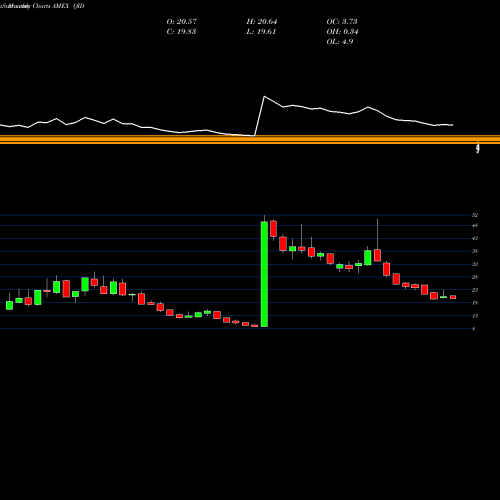
Task: Click the AMEX QID chart title
Action: click(x=68, y=6)
